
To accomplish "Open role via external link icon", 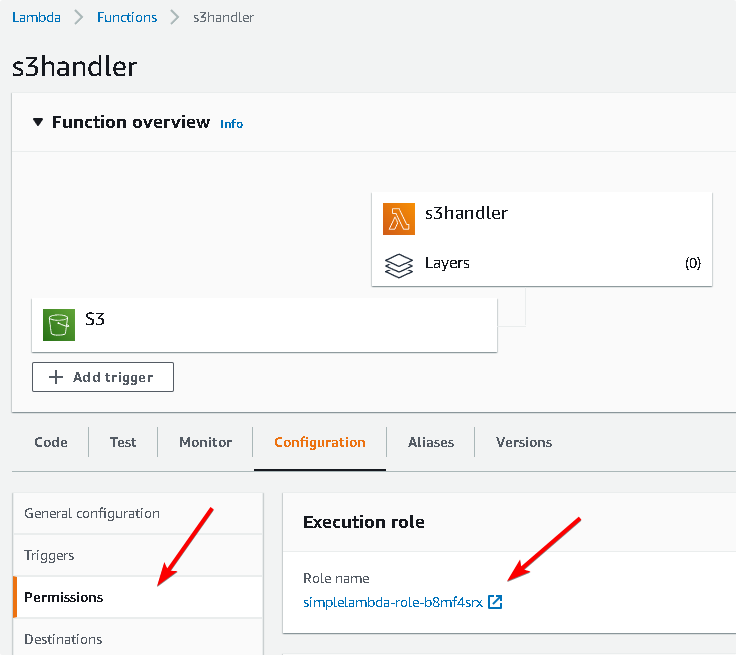I will coord(495,601).
